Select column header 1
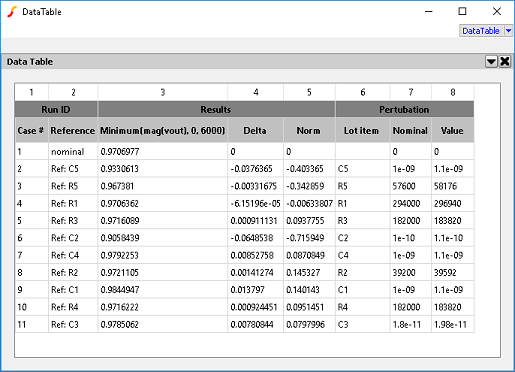This screenshot has width=515, height=372. point(31,92)
